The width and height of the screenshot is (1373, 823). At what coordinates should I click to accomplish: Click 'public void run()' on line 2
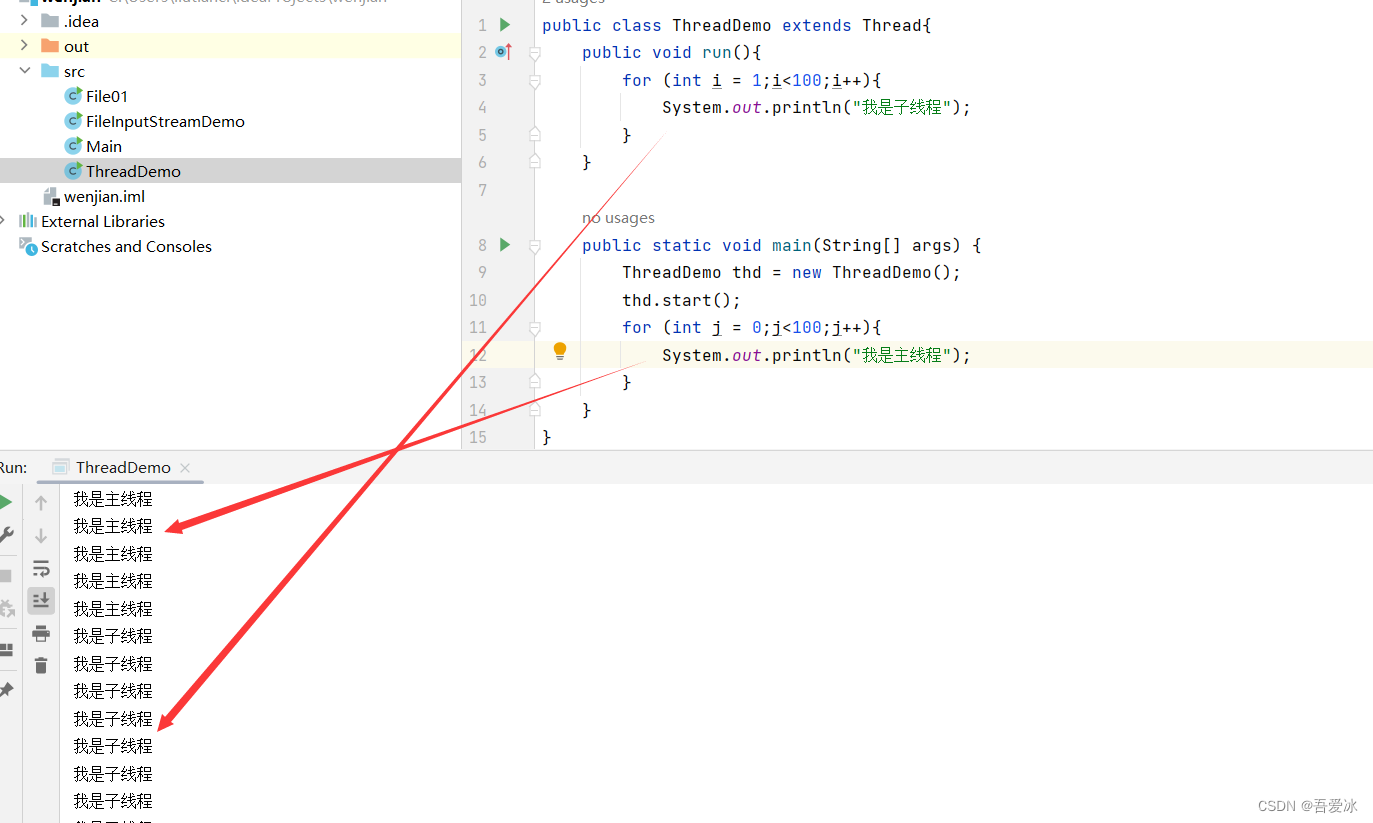point(666,52)
